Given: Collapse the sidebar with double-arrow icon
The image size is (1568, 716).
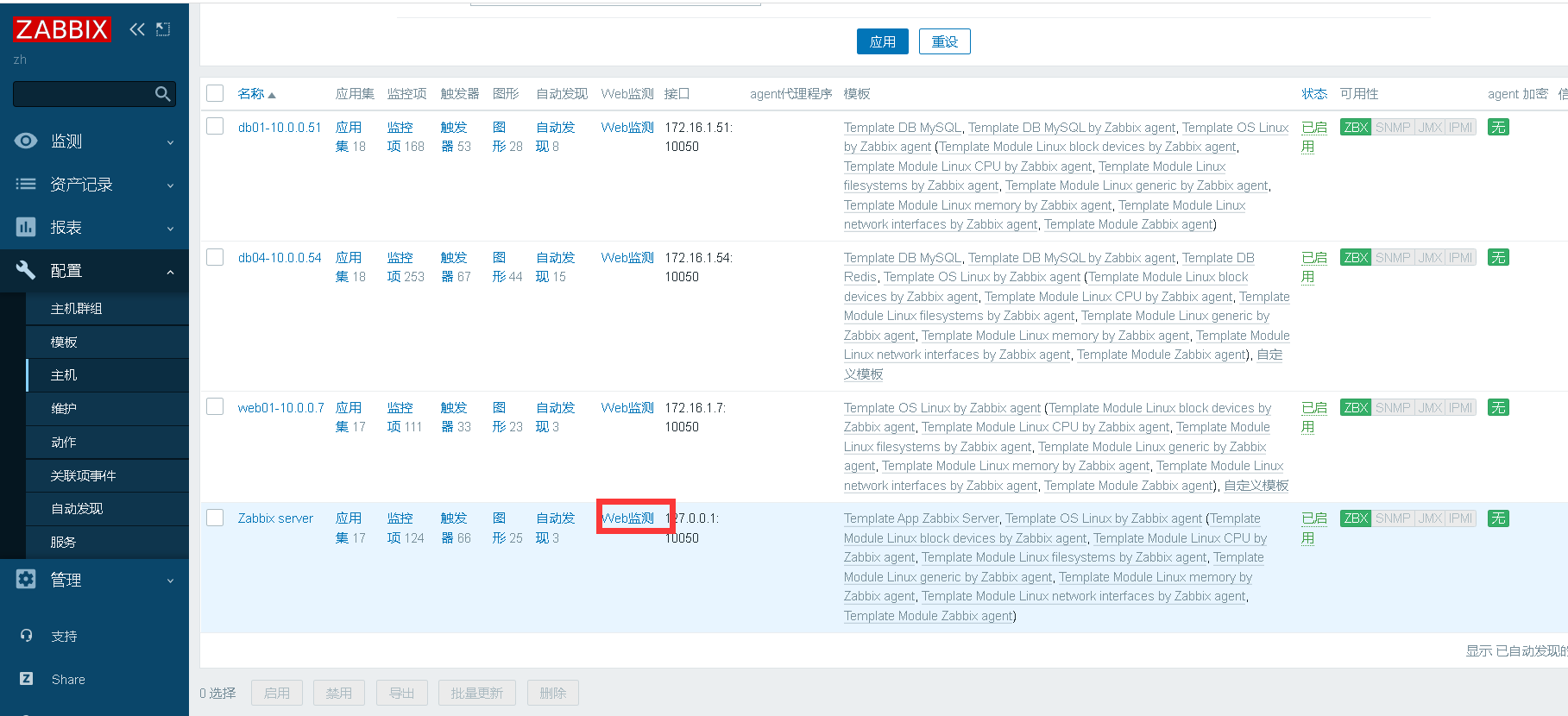Looking at the screenshot, I should [x=137, y=29].
